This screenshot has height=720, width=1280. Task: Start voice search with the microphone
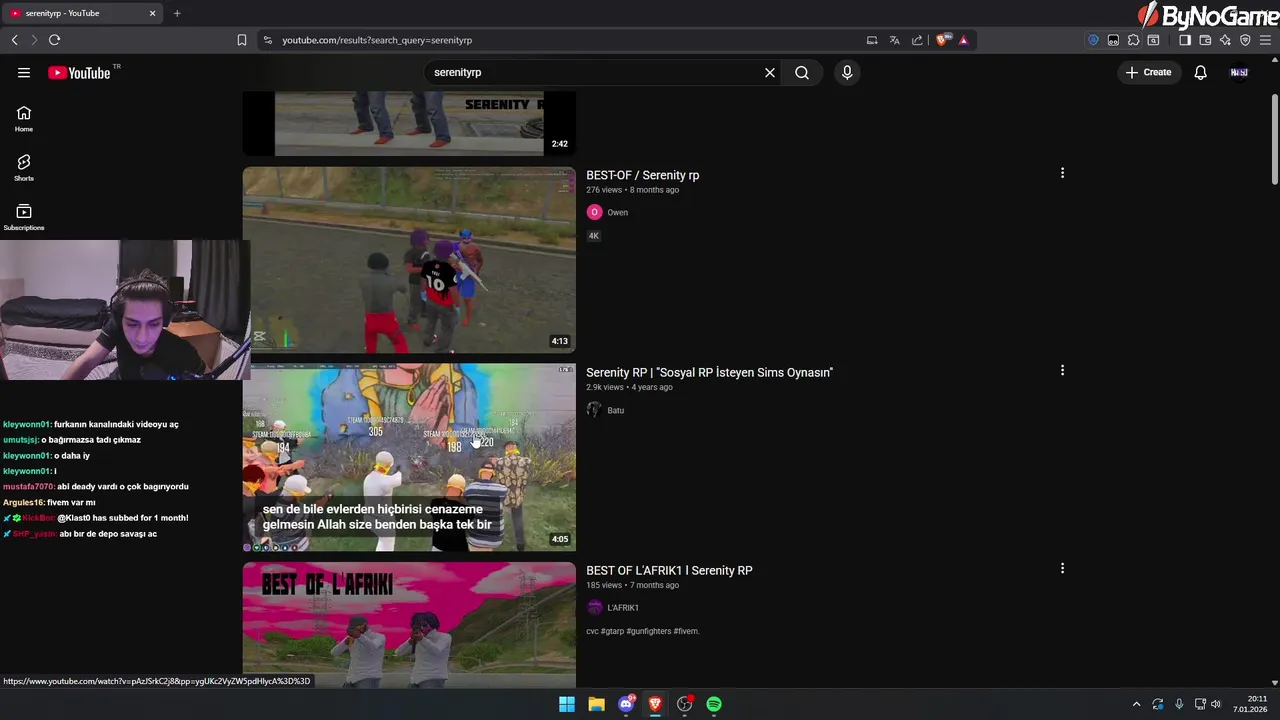point(847,72)
